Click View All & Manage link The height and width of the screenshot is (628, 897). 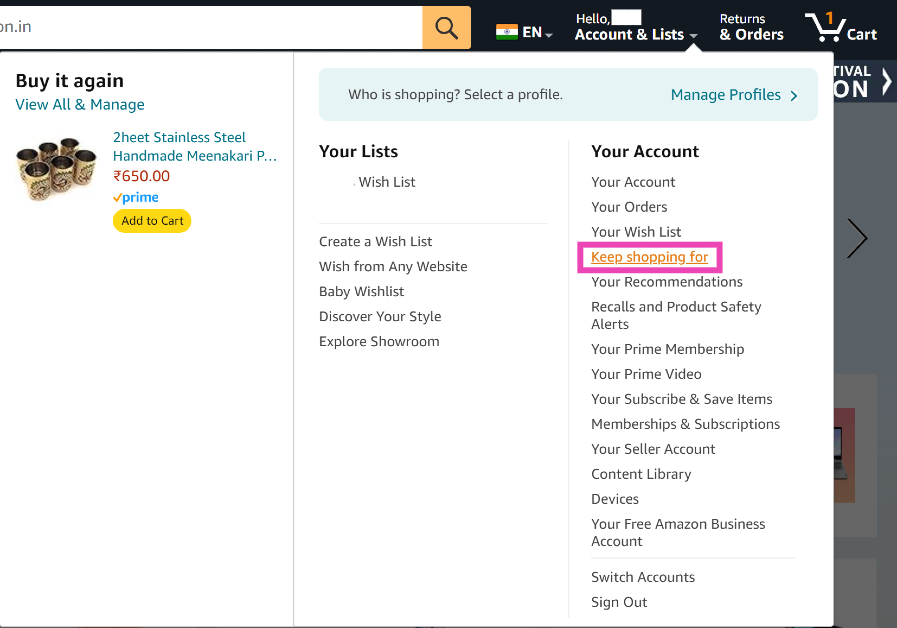click(80, 105)
